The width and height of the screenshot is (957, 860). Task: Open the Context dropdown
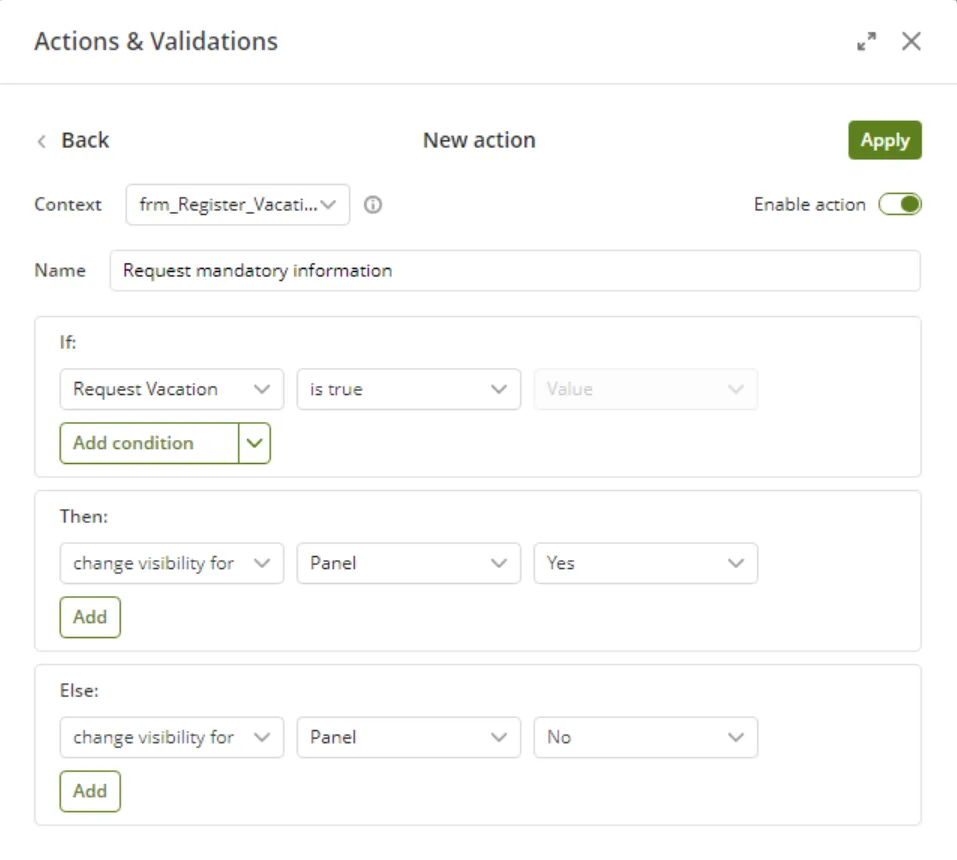pyautogui.click(x=237, y=204)
